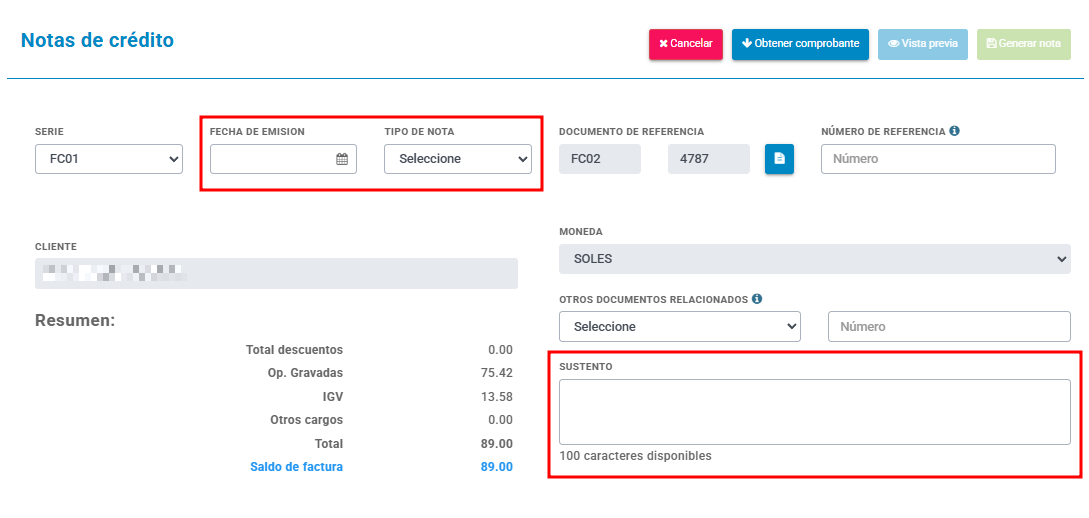Expand the Tipo de nota dropdown
1089x518 pixels.
pos(458,159)
